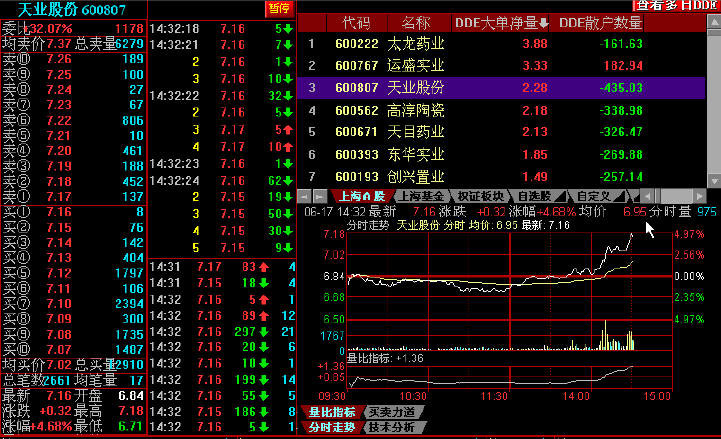This screenshot has width=721, height=439.
Task: Select the 分时走势 chart tab
Action: 331,427
